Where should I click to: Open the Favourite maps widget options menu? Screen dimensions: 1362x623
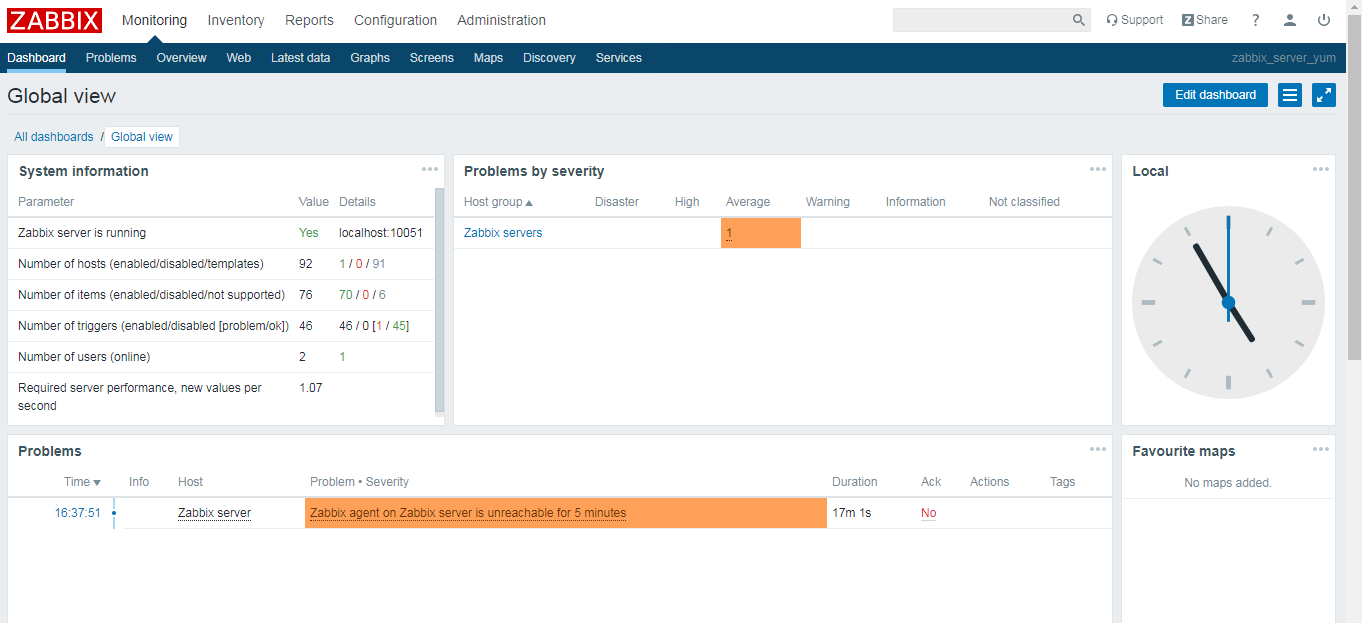(1322, 449)
